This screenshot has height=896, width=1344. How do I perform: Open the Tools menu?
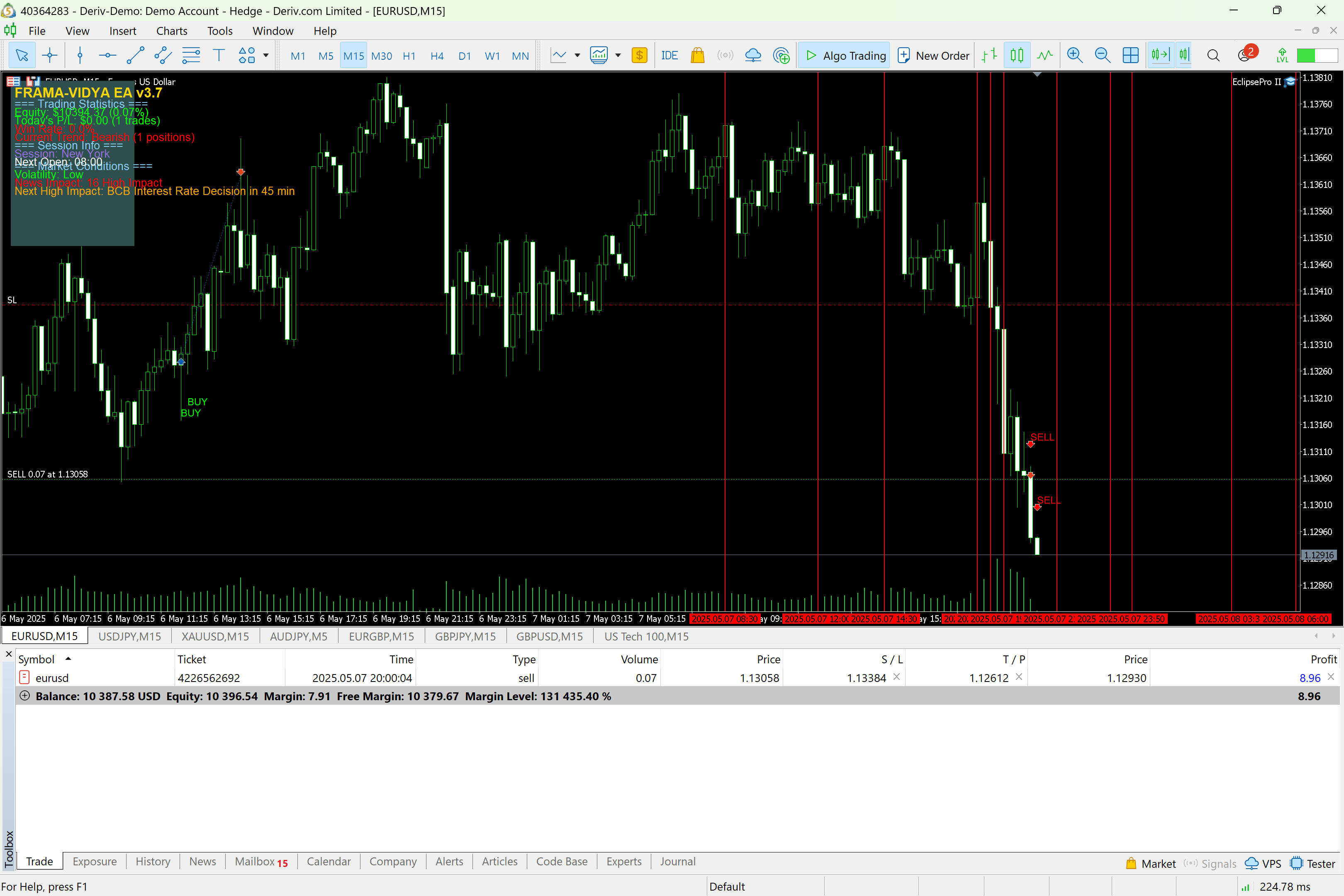(x=219, y=31)
